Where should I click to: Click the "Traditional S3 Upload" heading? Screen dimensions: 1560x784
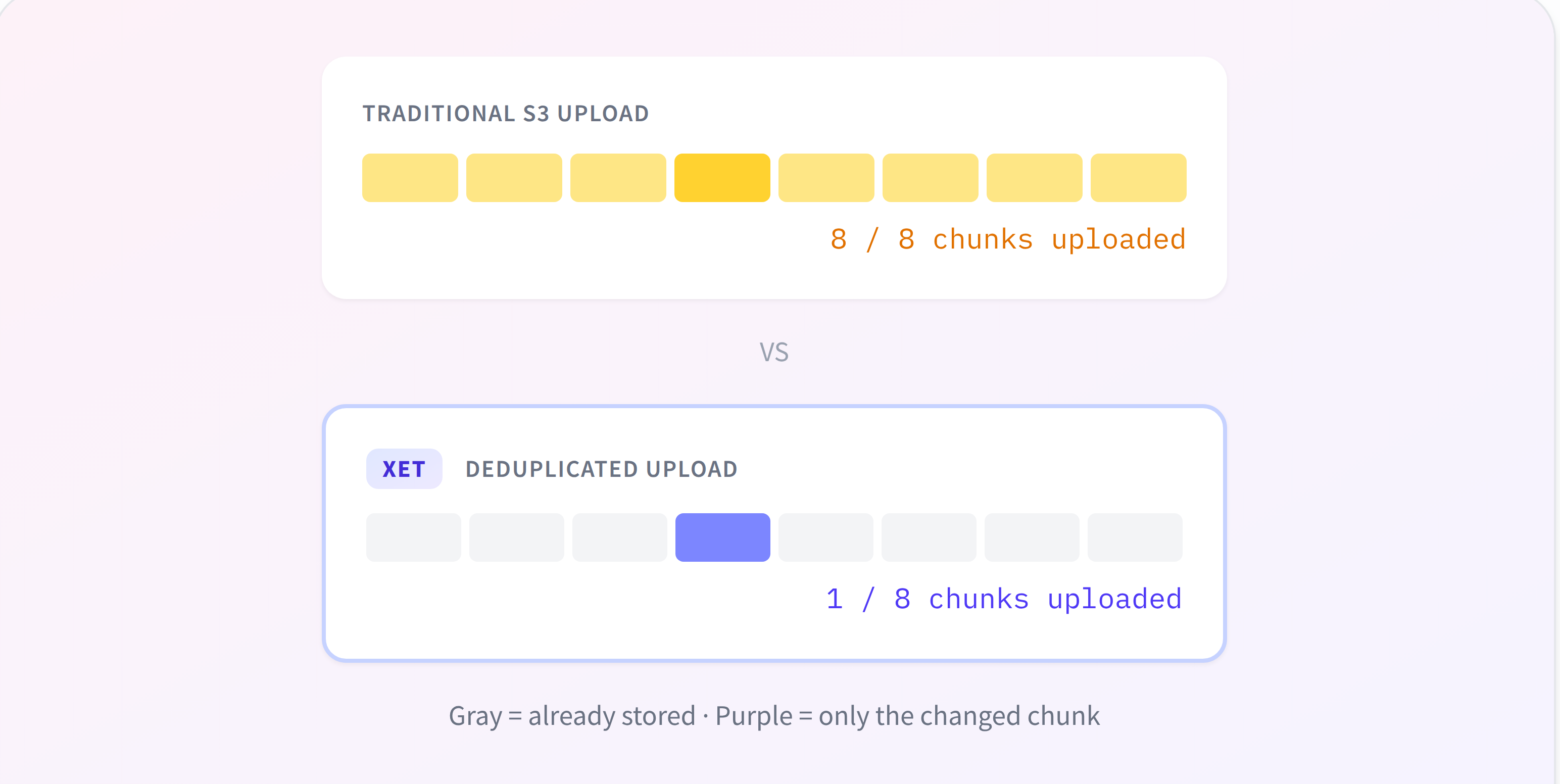click(506, 114)
